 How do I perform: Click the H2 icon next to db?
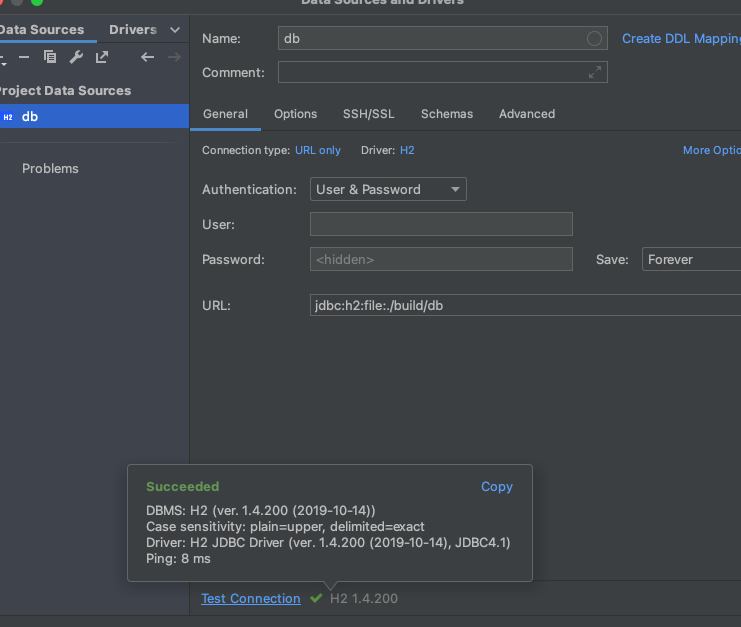coord(8,117)
